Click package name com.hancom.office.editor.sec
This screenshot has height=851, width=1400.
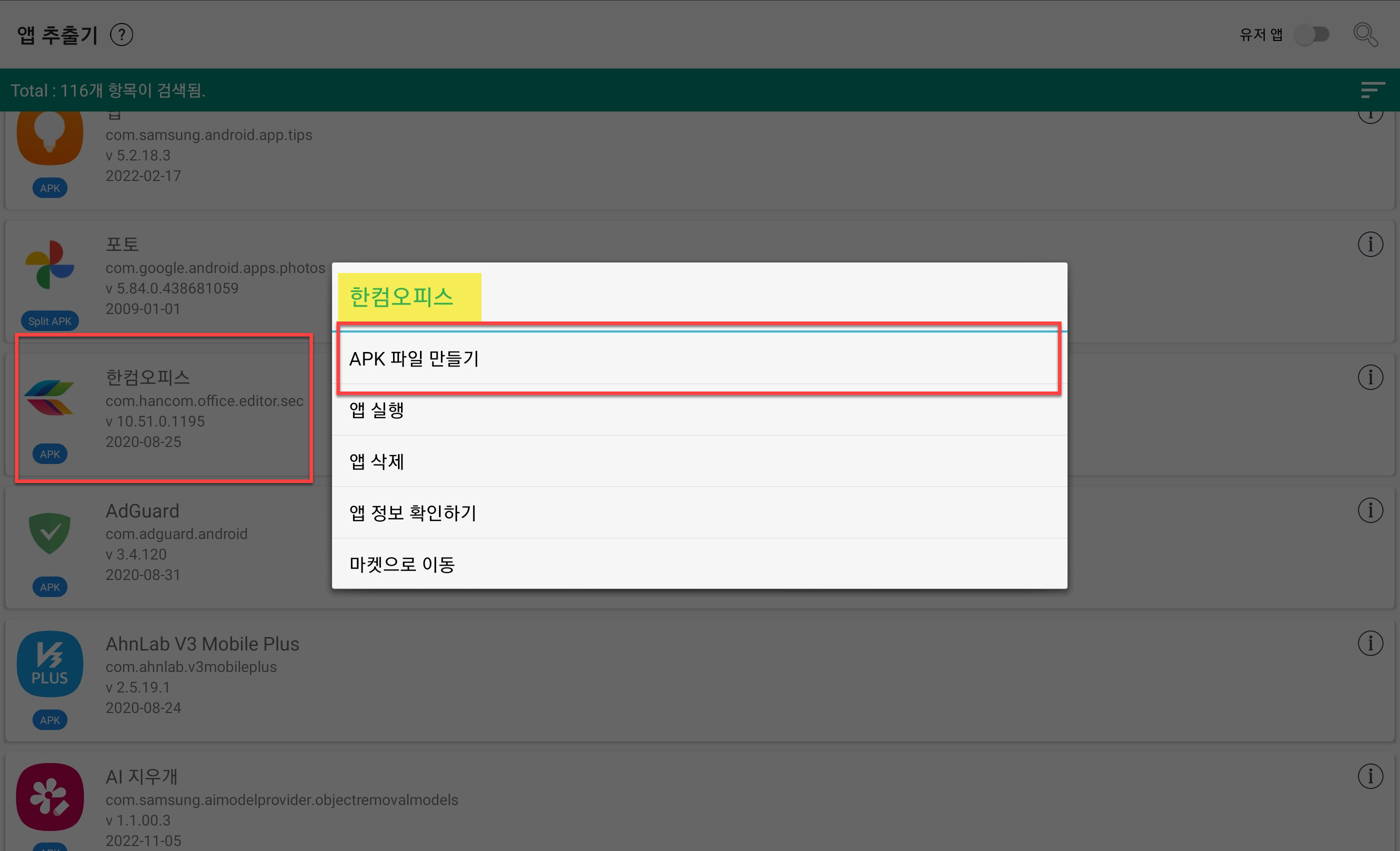click(204, 400)
